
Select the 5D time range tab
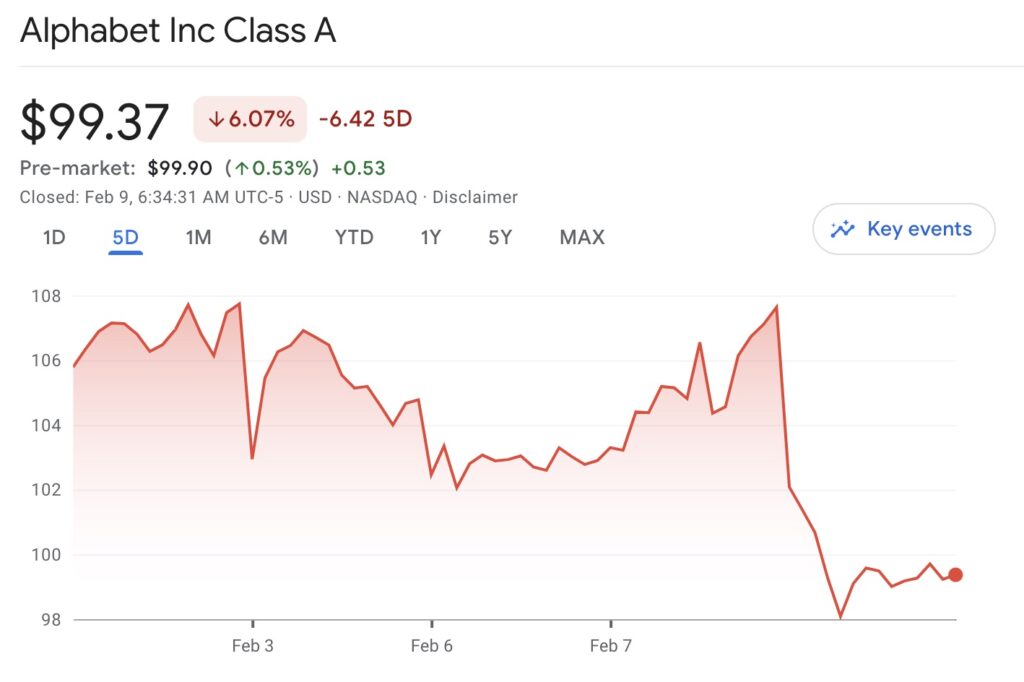tap(125, 237)
